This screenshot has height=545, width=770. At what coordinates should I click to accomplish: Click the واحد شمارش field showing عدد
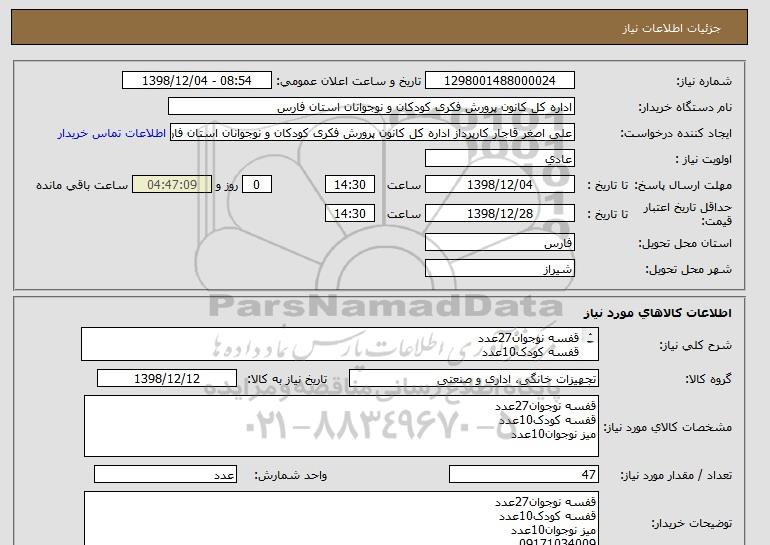165,475
